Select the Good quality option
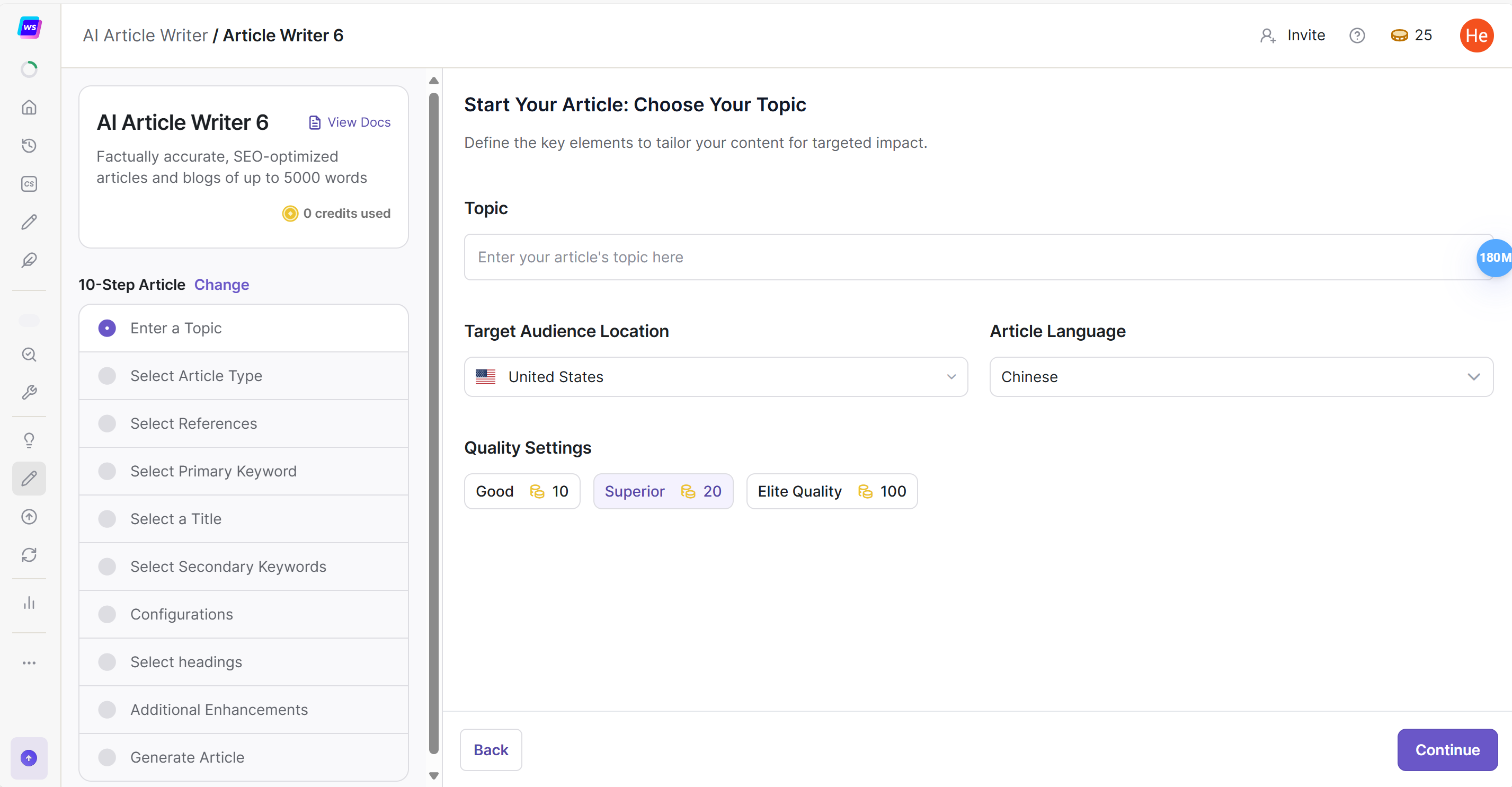The image size is (1512, 787). [521, 491]
